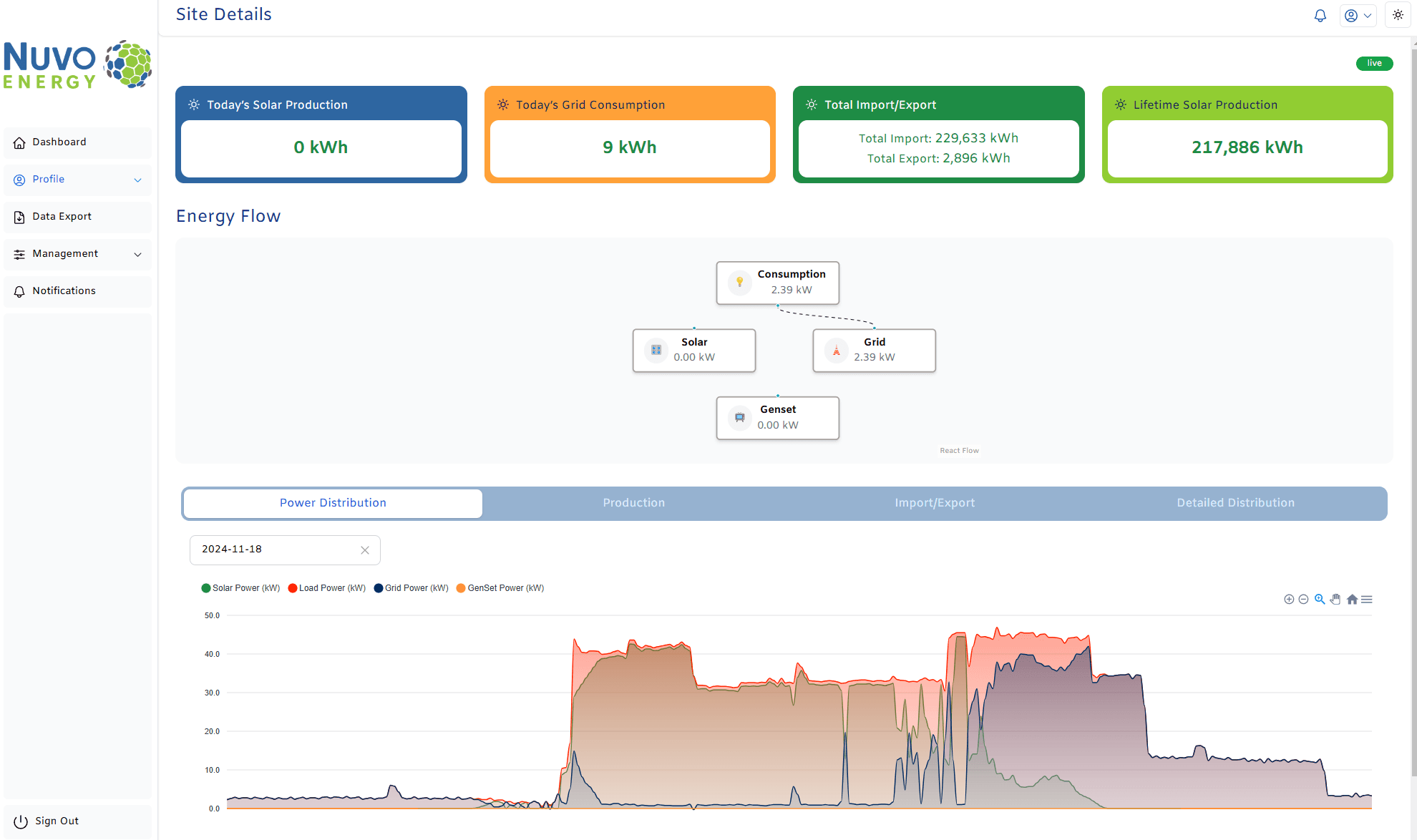Hide GenSet Power series in legend
The height and width of the screenshot is (840, 1417).
(x=505, y=588)
